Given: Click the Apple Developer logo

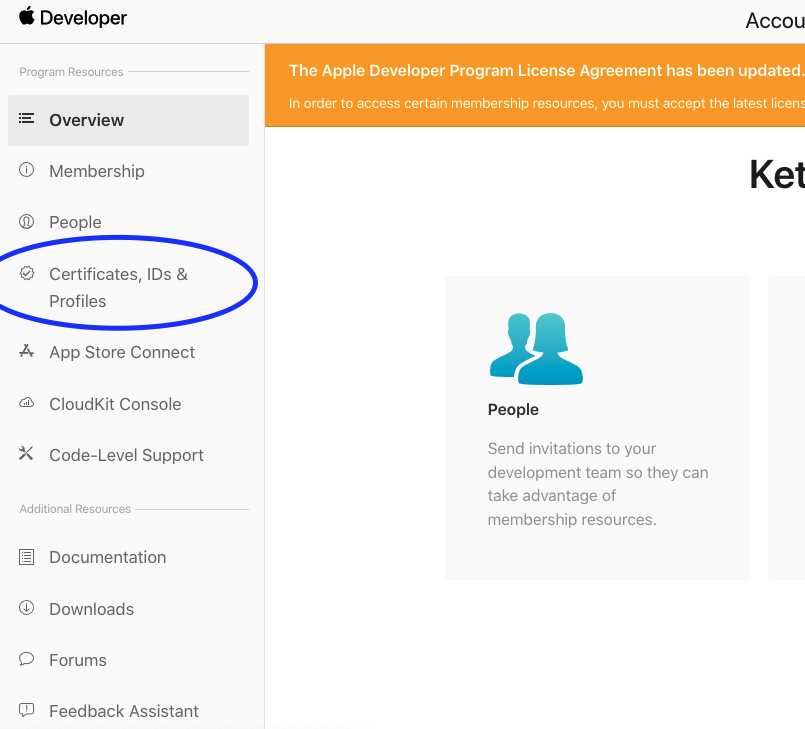Looking at the screenshot, I should tap(73, 17).
